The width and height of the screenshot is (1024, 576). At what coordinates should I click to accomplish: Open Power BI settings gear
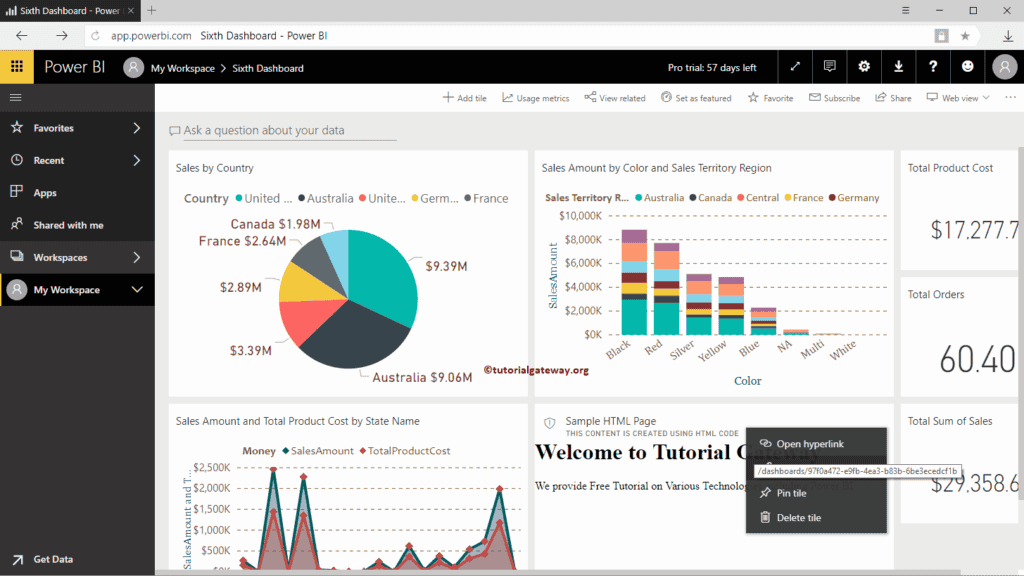tap(863, 67)
